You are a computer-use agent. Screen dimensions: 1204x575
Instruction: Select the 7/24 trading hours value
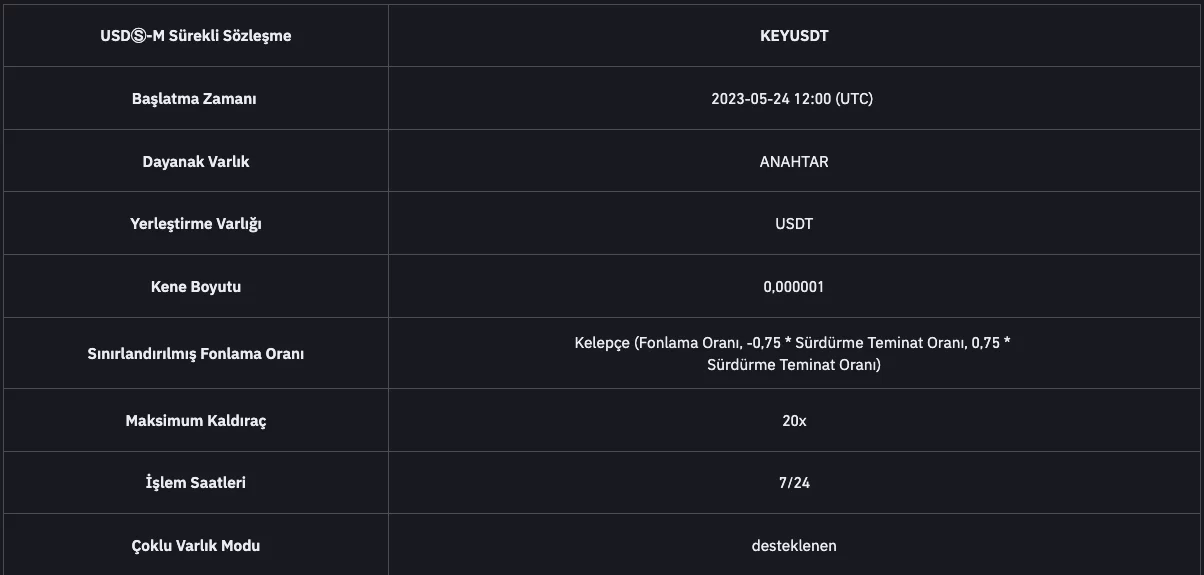click(794, 483)
